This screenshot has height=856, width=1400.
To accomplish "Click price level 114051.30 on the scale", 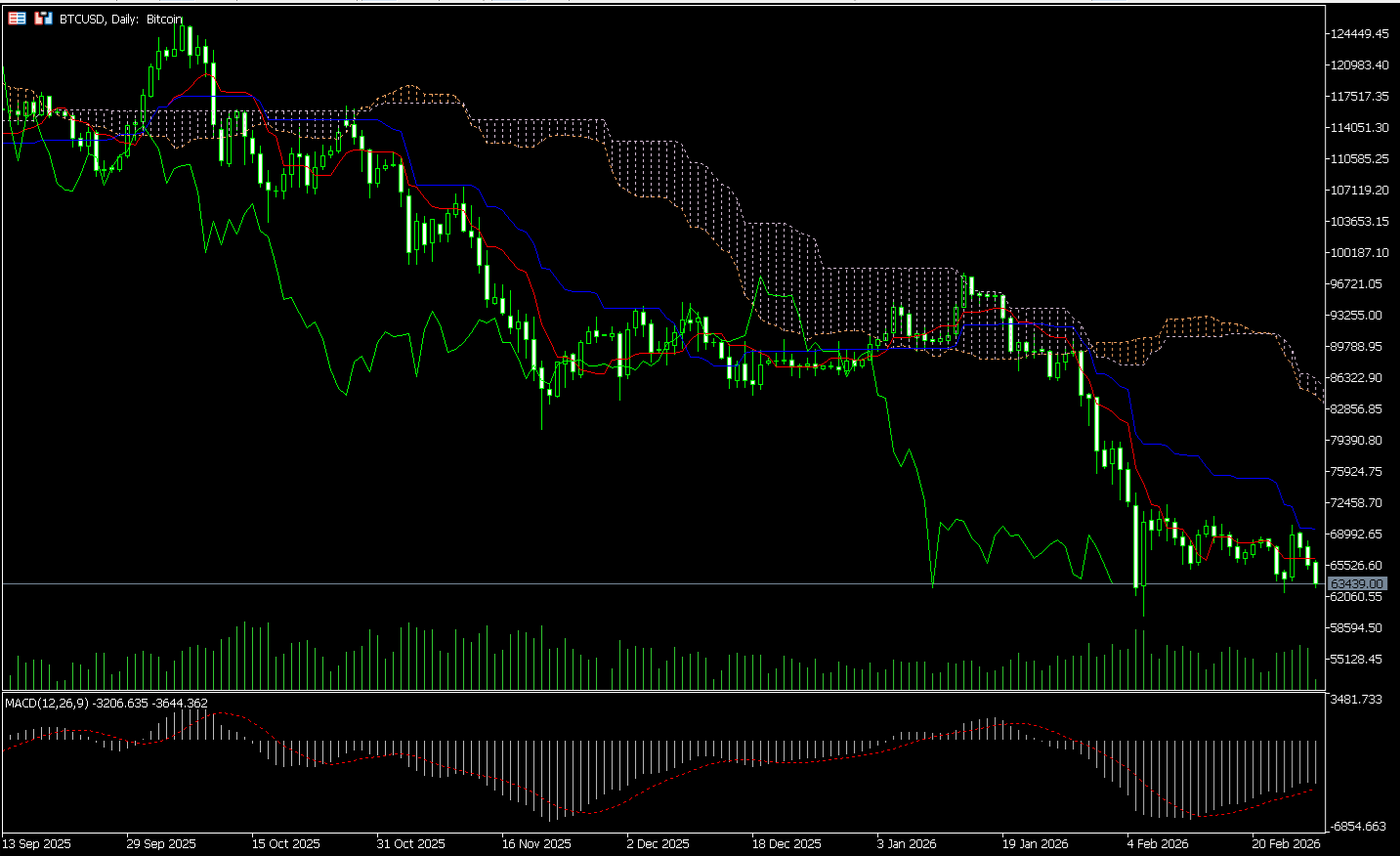I will pyautogui.click(x=1359, y=128).
